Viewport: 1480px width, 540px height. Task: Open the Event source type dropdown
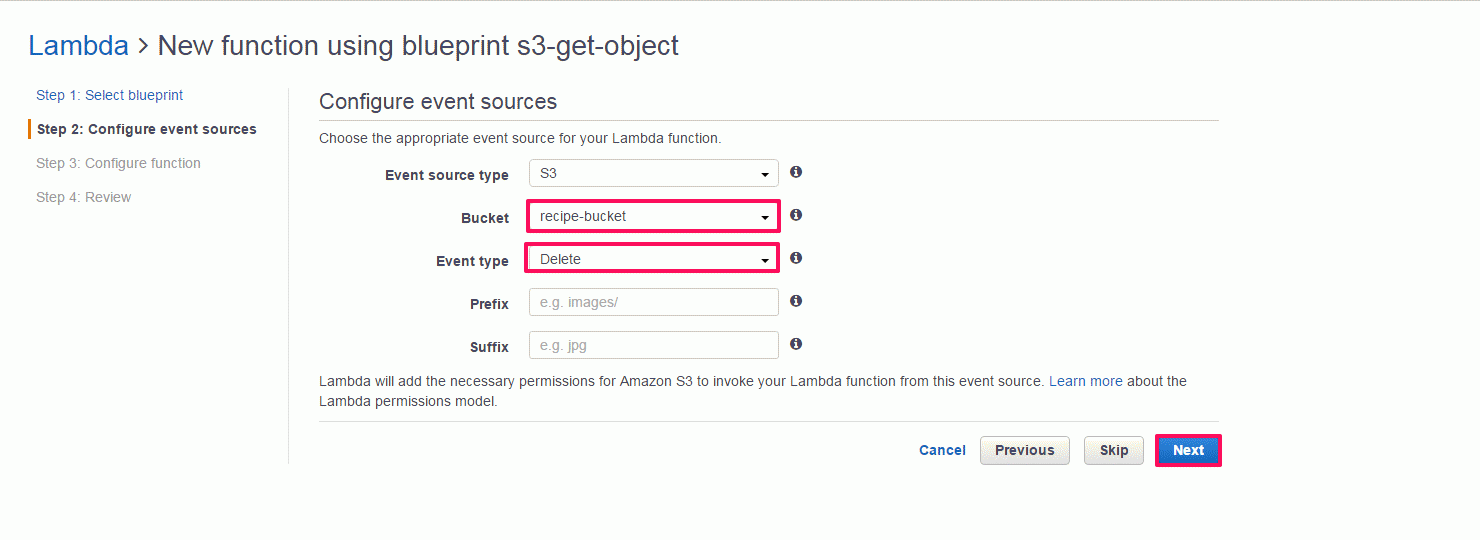[x=653, y=173]
